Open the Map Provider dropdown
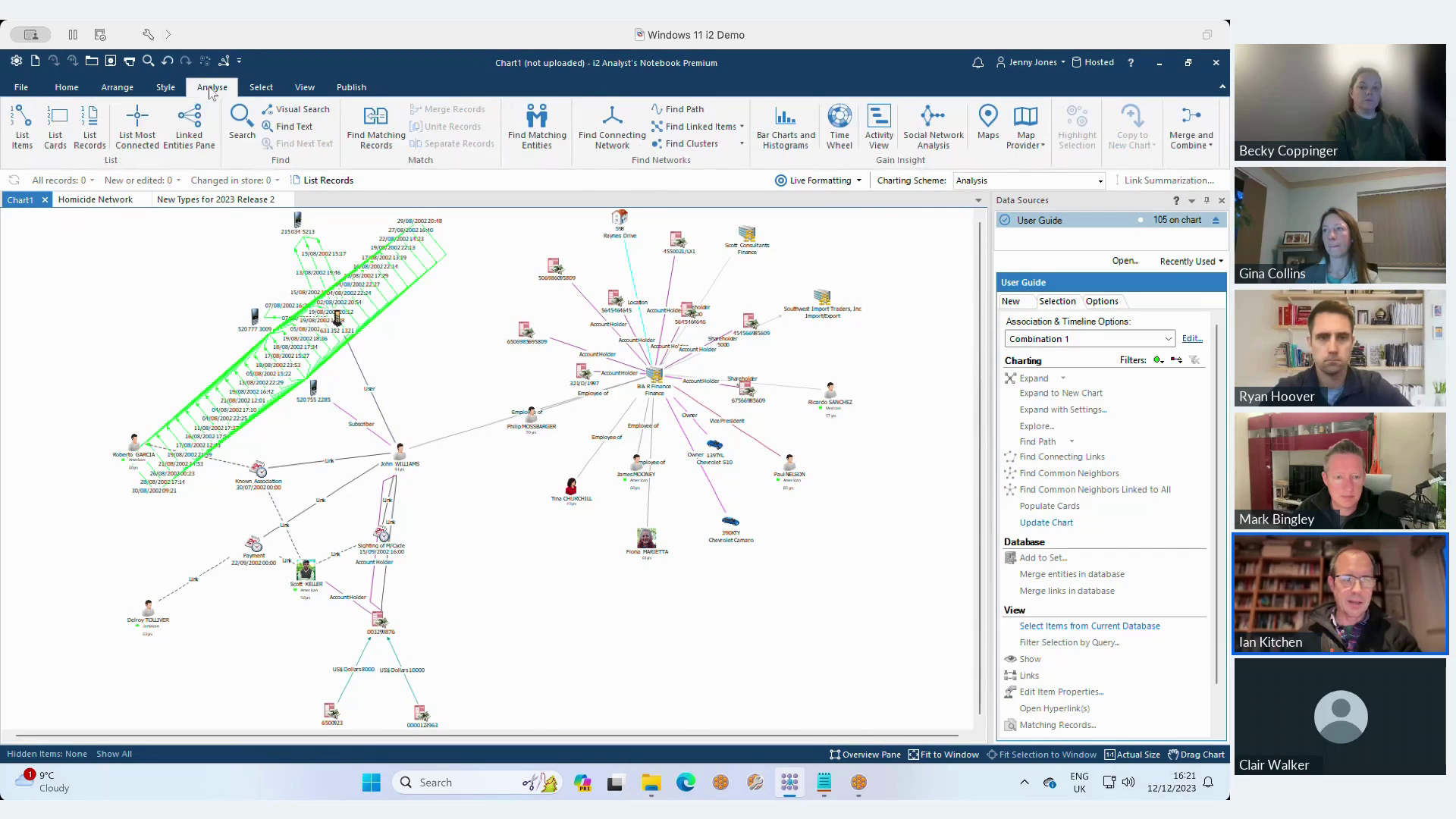The height and width of the screenshot is (819, 1456). 1025,127
